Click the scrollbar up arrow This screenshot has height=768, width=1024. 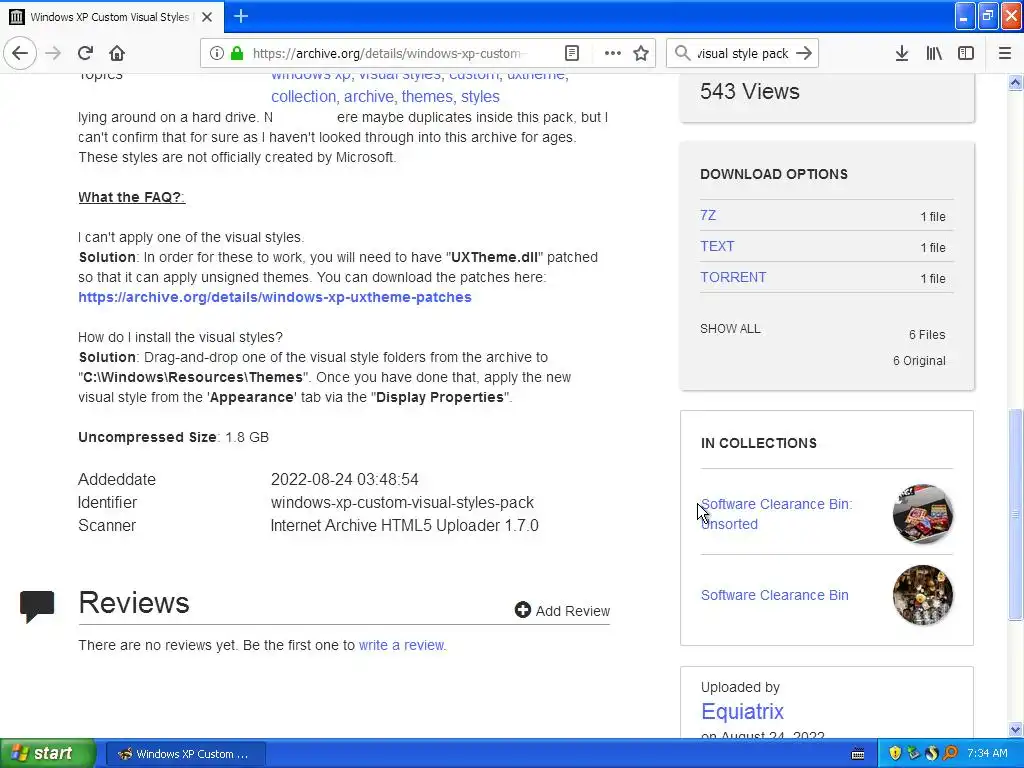coord(1015,82)
